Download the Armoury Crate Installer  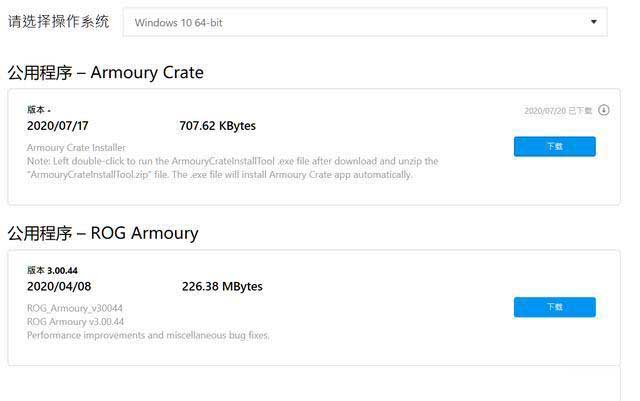tap(555, 147)
